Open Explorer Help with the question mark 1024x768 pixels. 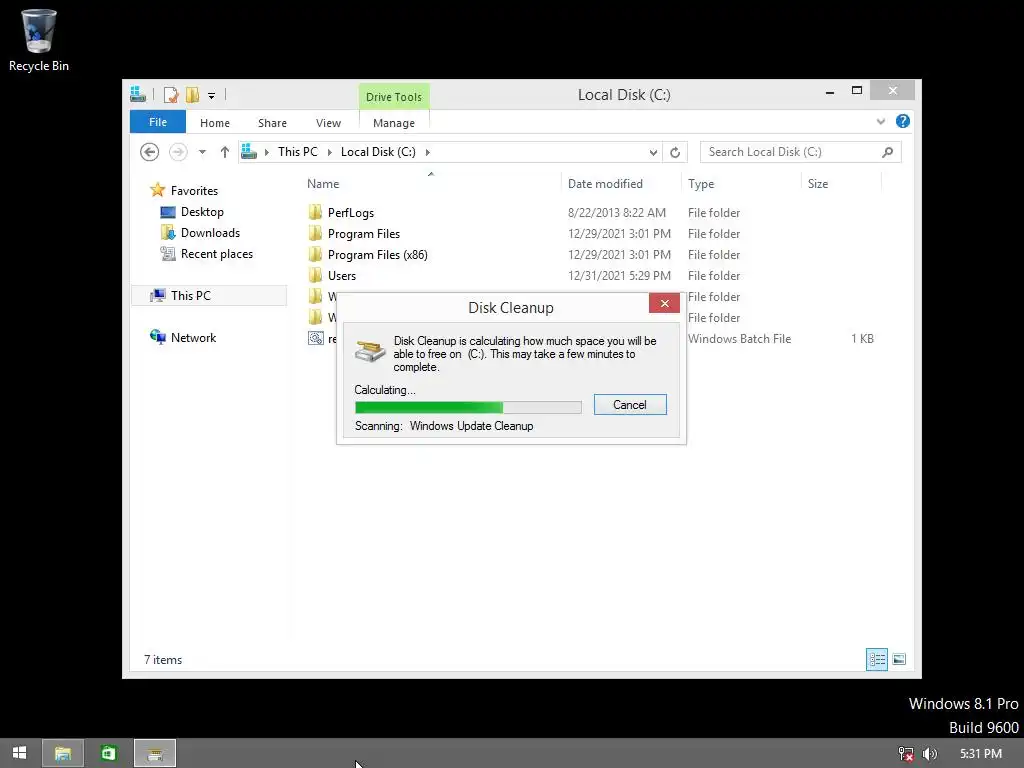(x=903, y=121)
